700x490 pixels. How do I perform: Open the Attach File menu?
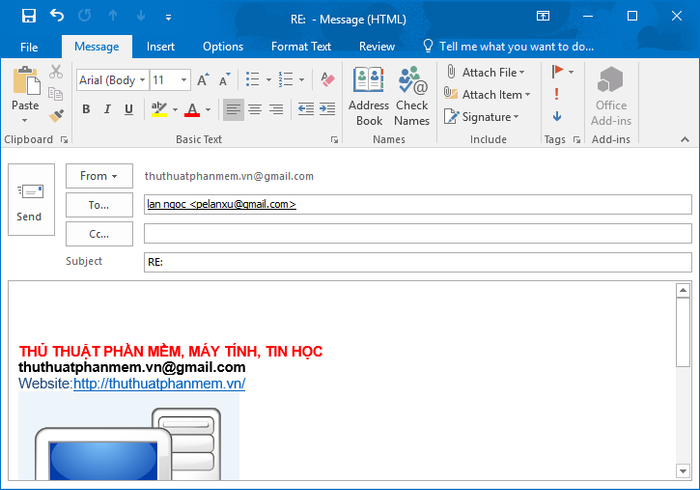485,72
